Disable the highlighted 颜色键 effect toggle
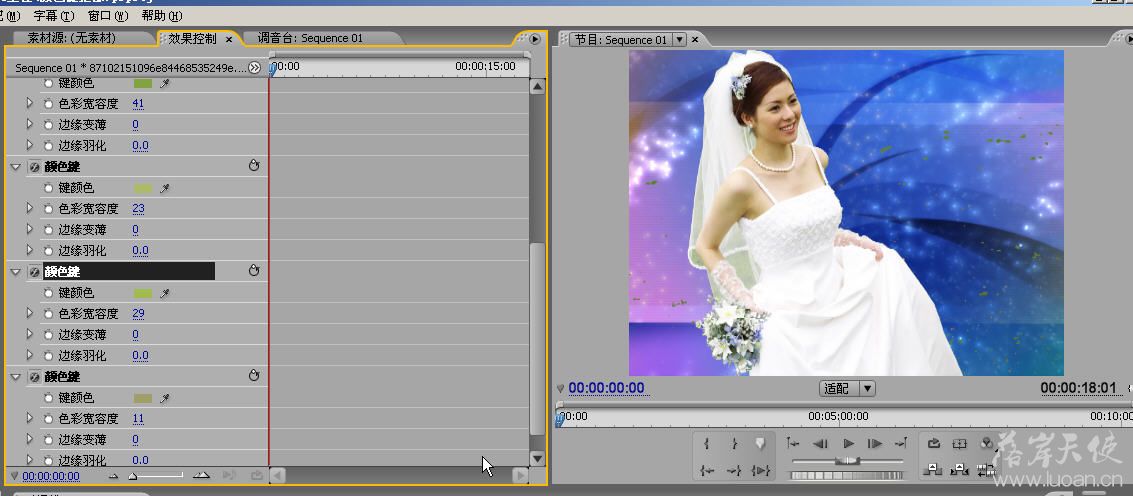The height and width of the screenshot is (496, 1133). (34, 272)
